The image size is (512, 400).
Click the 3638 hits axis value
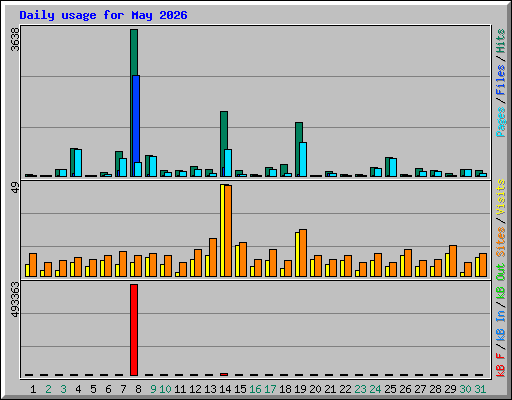pyautogui.click(x=15, y=39)
